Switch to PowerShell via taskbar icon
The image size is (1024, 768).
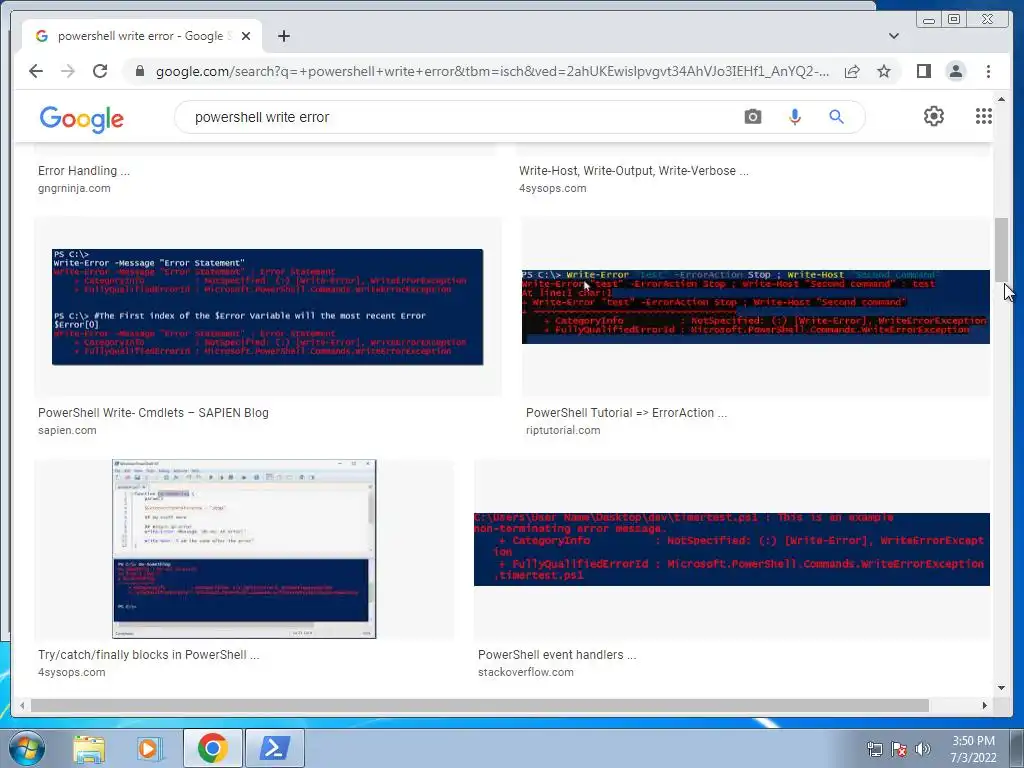tap(274, 748)
